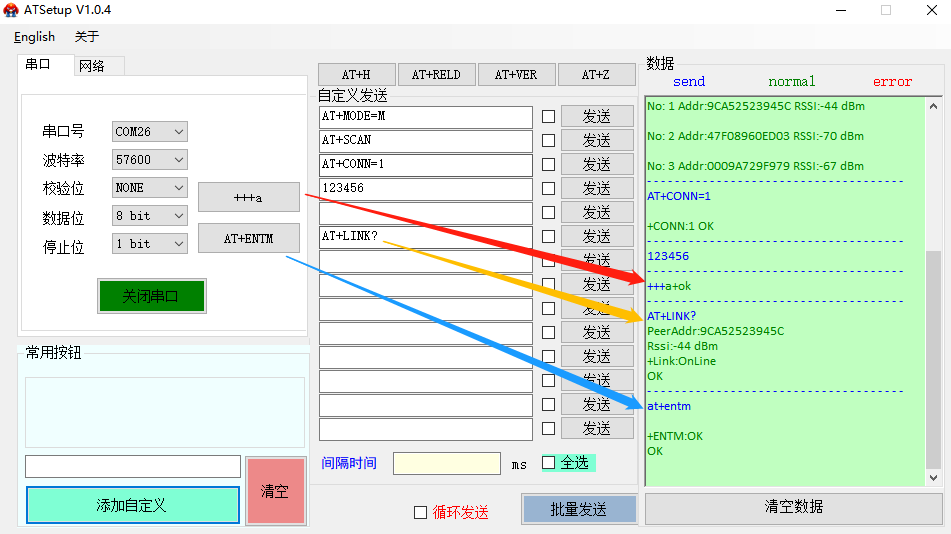The image size is (951, 534).
Task: Click the green 关闭串口 button
Action: pyautogui.click(x=151, y=296)
